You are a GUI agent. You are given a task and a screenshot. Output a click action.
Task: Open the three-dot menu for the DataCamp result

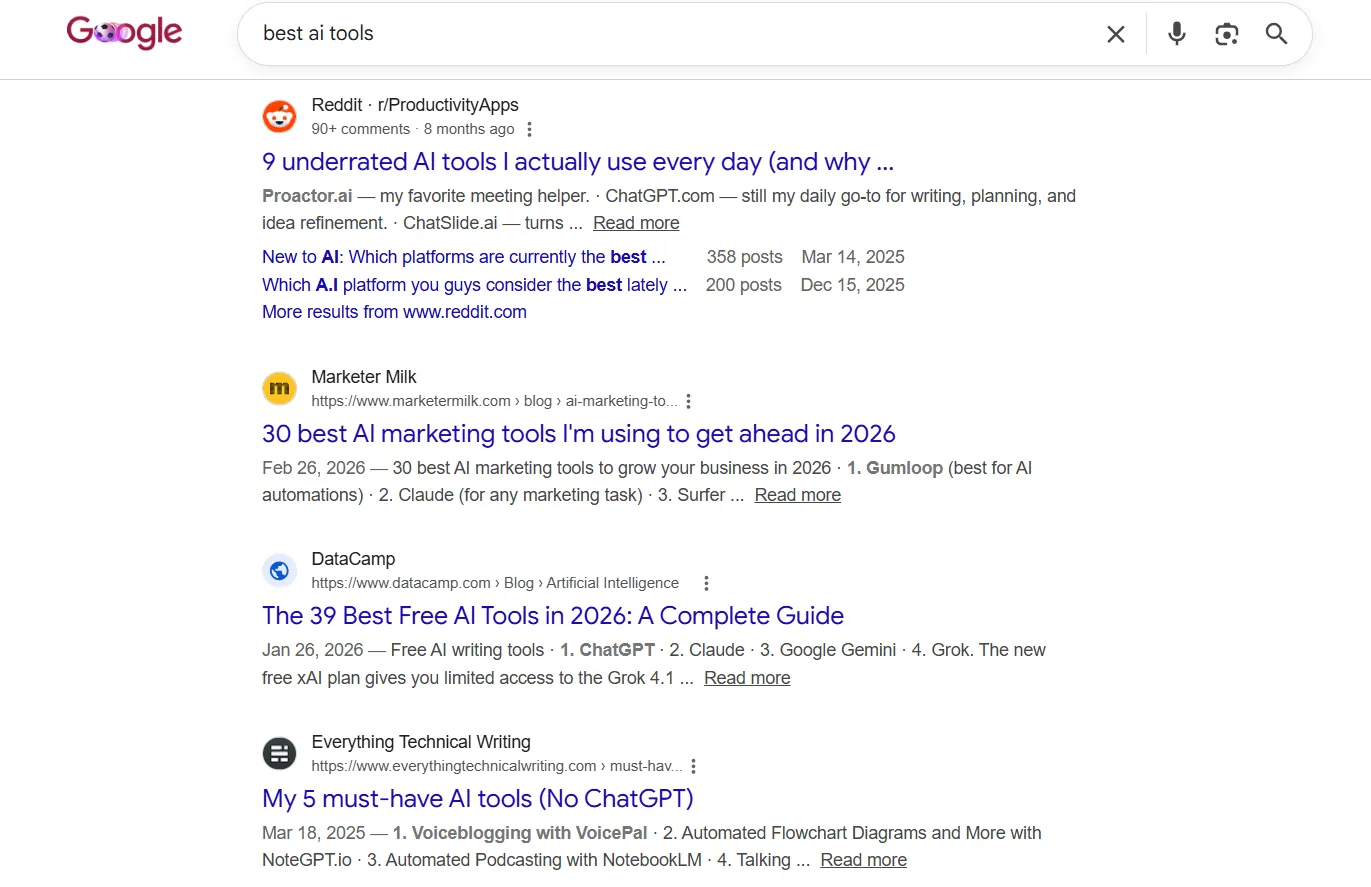pos(706,583)
